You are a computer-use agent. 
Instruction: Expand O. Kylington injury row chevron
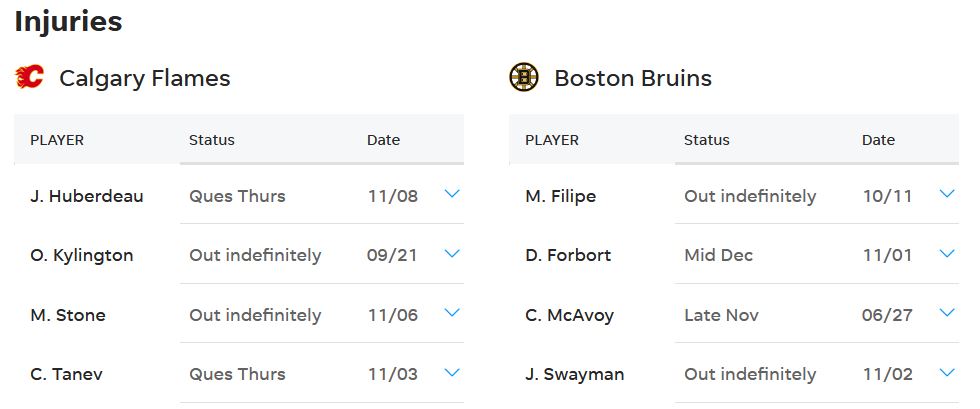(x=452, y=254)
